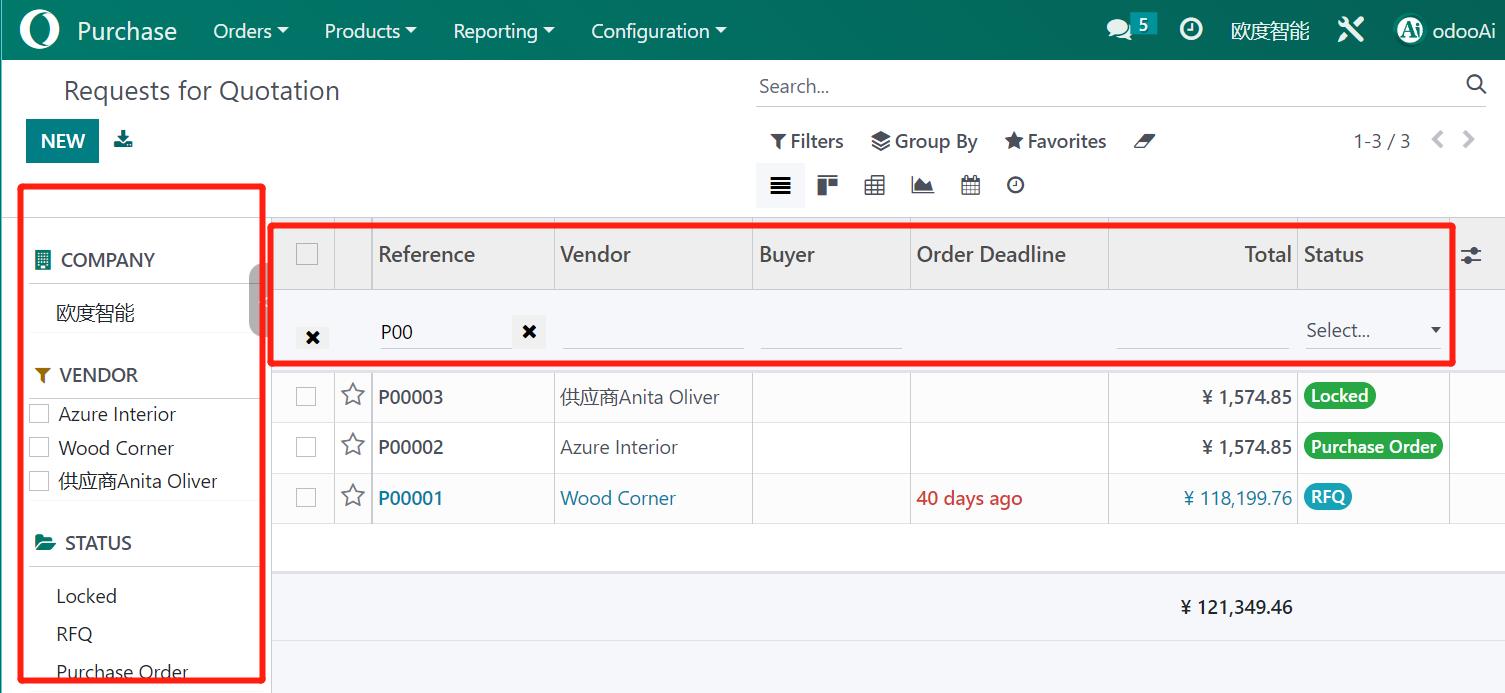Click the download export icon

point(123,139)
